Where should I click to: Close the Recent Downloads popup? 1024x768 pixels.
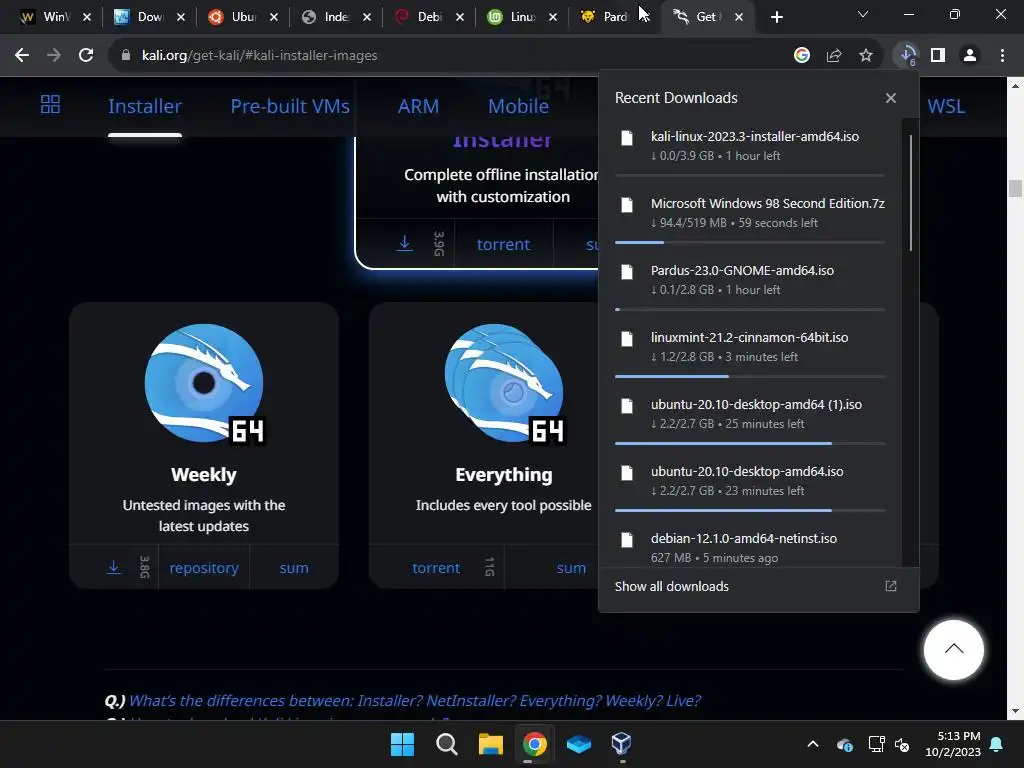pos(891,98)
